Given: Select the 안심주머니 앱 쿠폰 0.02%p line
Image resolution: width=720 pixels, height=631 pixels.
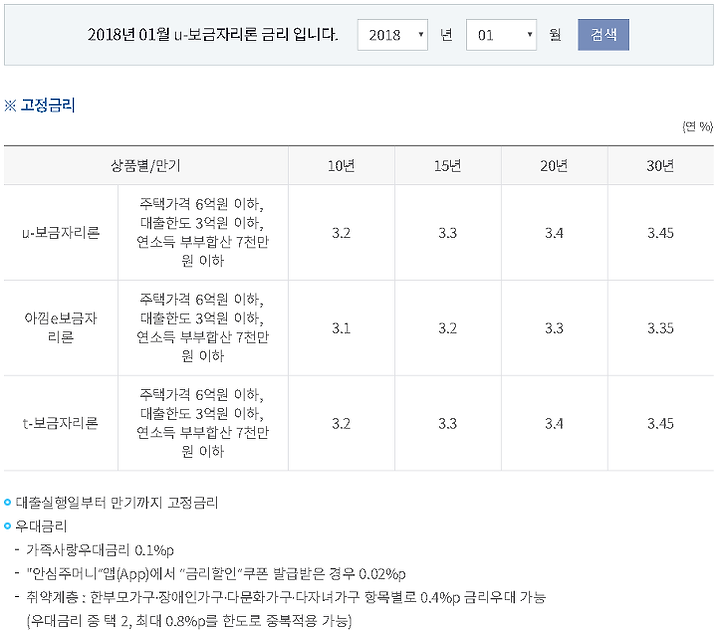Looking at the screenshot, I should click(x=216, y=574).
